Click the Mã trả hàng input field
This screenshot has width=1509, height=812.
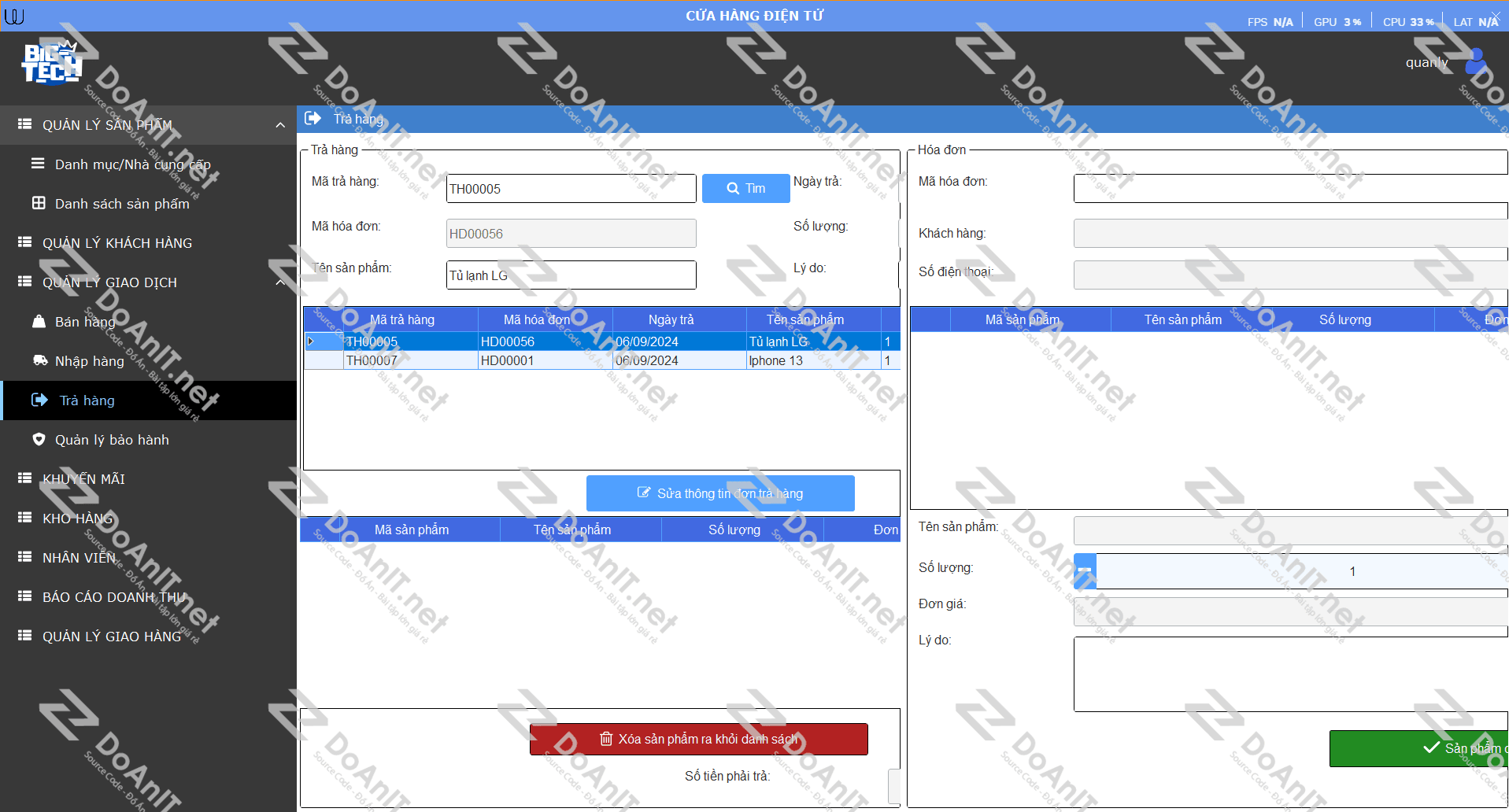tap(570, 189)
